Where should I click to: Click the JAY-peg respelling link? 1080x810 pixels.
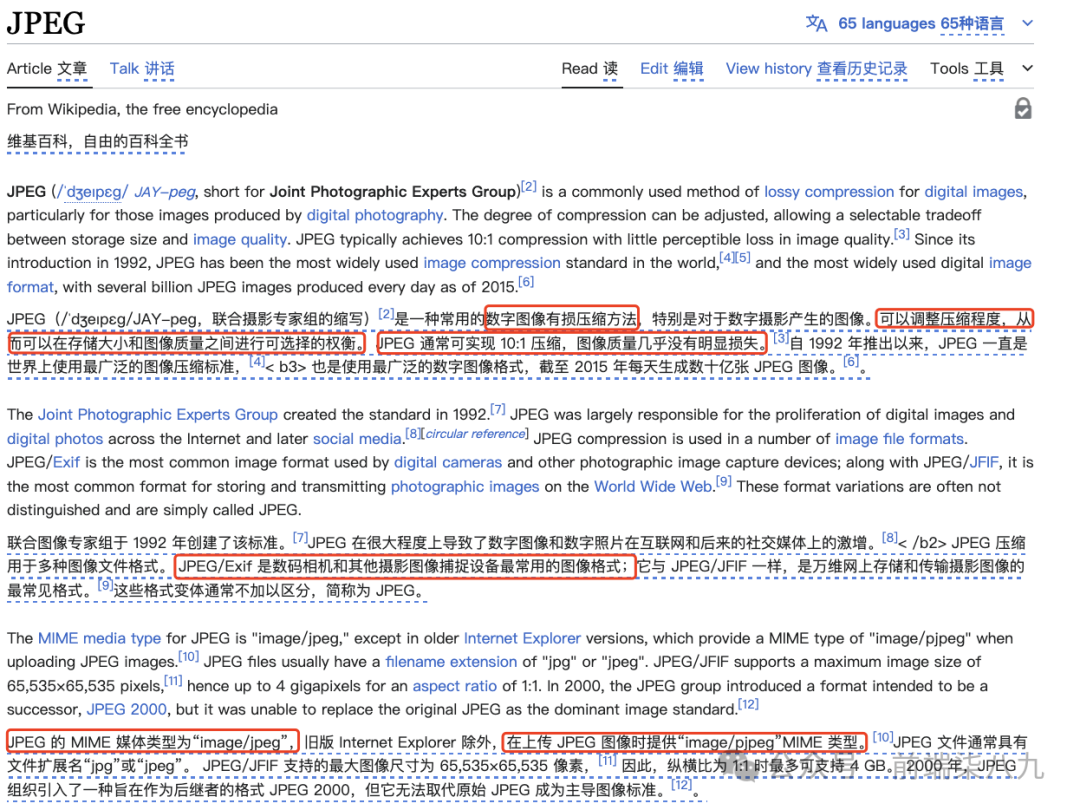[x=165, y=191]
